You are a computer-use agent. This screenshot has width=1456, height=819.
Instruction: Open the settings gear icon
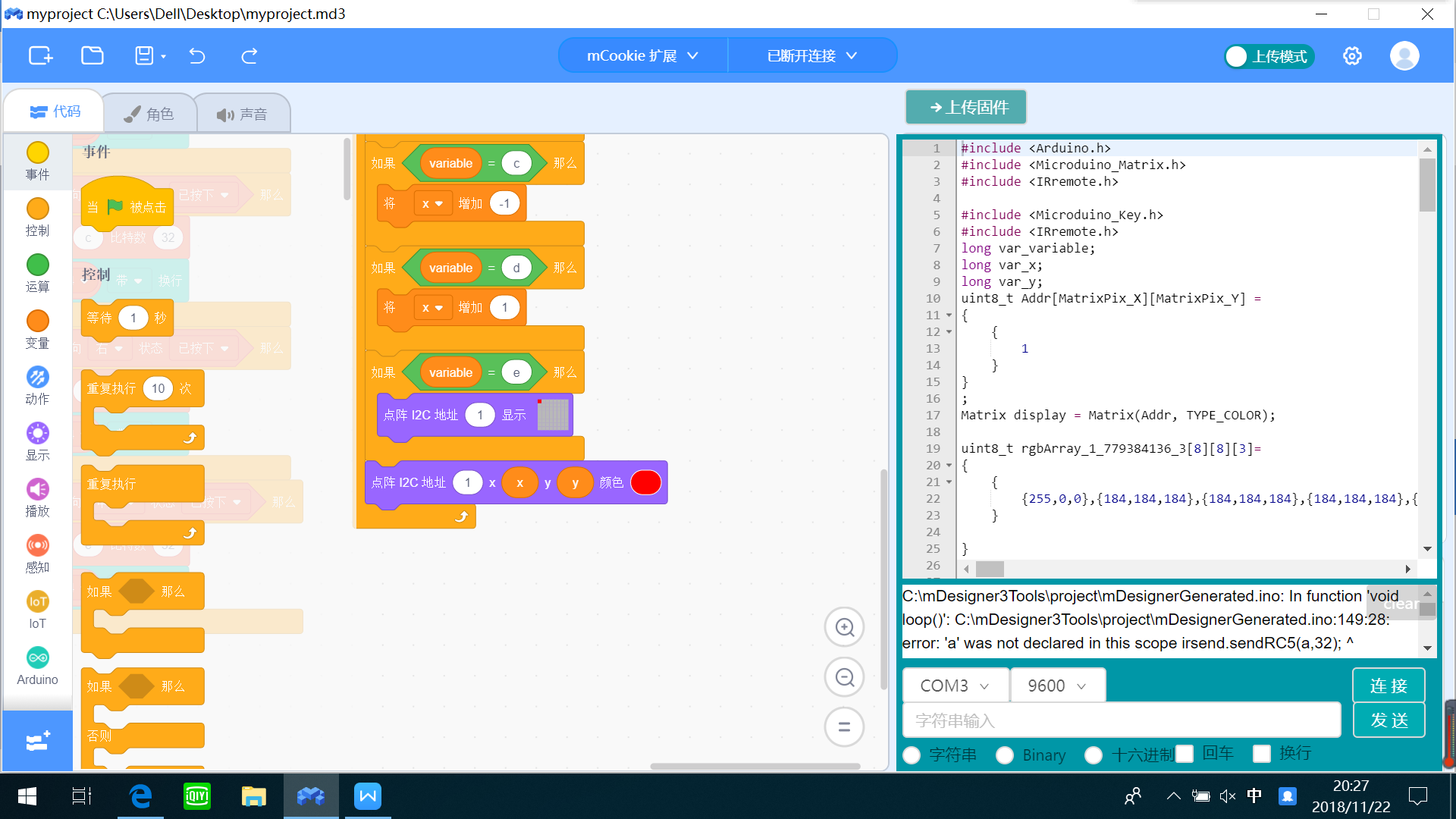coord(1352,56)
